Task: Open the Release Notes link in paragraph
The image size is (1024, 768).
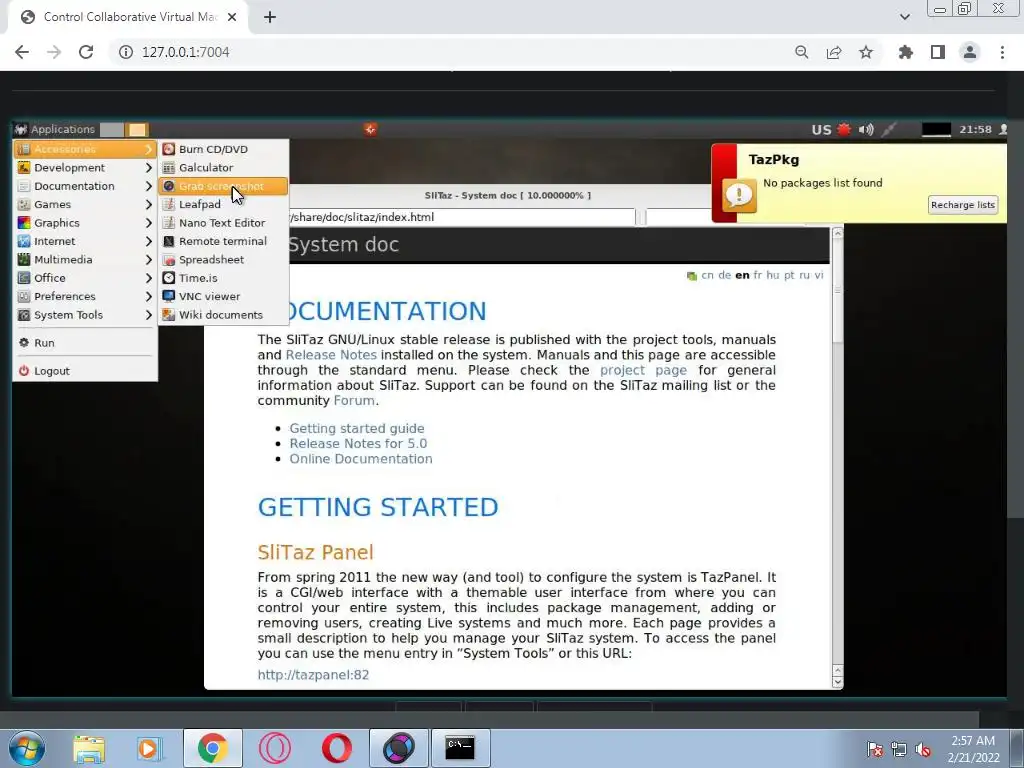Action: (331, 355)
